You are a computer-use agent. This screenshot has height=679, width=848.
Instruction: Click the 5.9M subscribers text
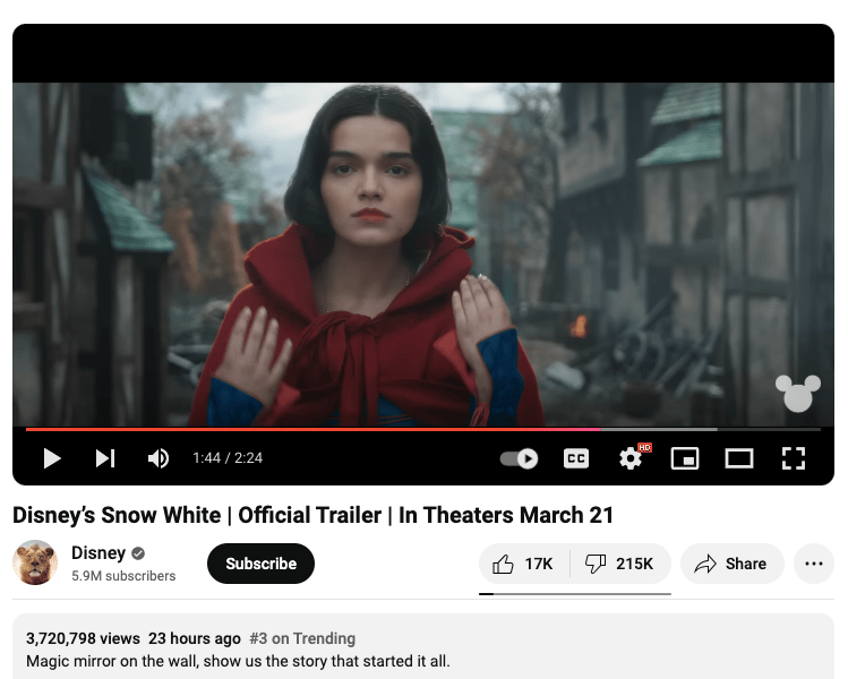click(x=123, y=576)
